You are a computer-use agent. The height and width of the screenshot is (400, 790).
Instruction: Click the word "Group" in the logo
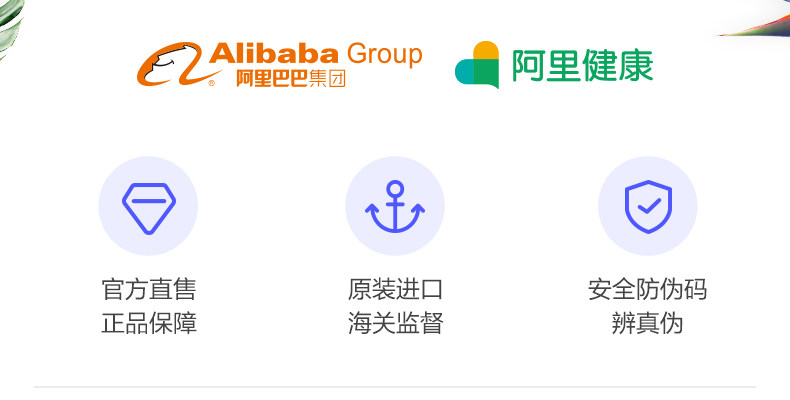point(384,54)
